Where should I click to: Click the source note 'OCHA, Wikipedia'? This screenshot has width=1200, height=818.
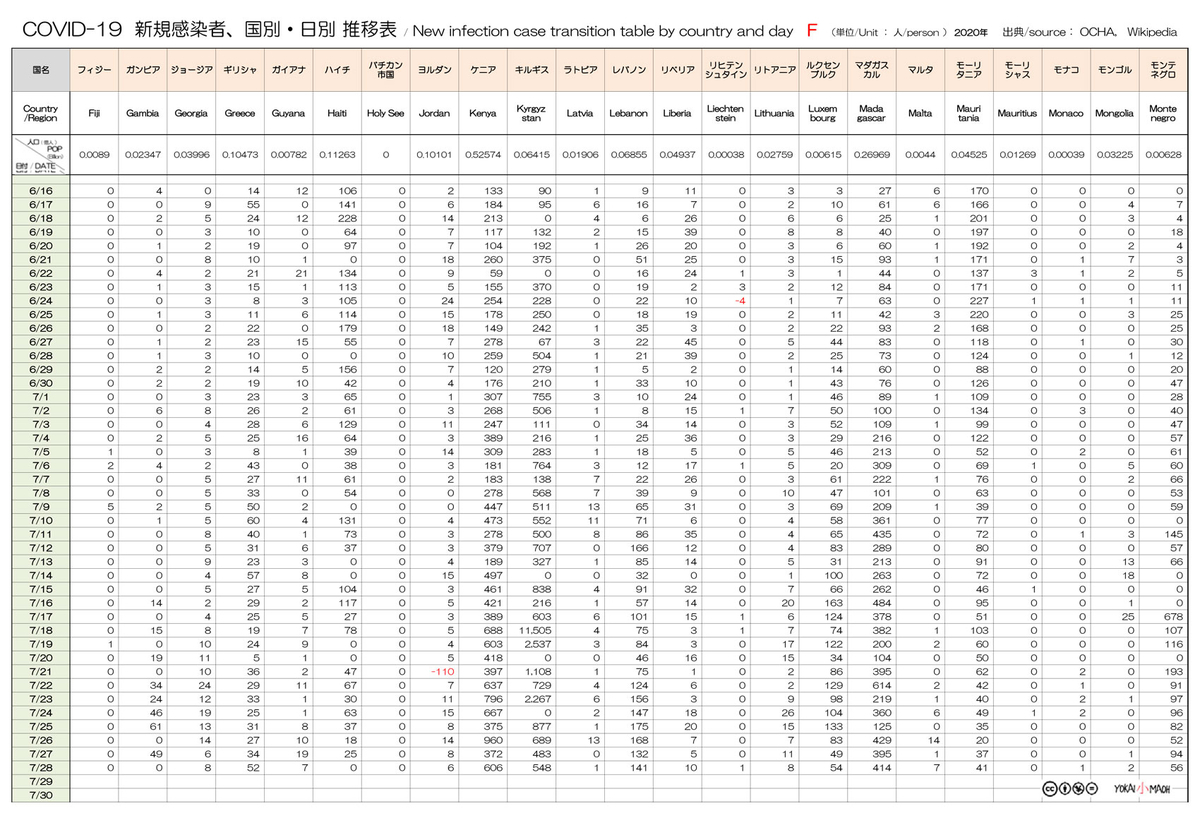1129,32
